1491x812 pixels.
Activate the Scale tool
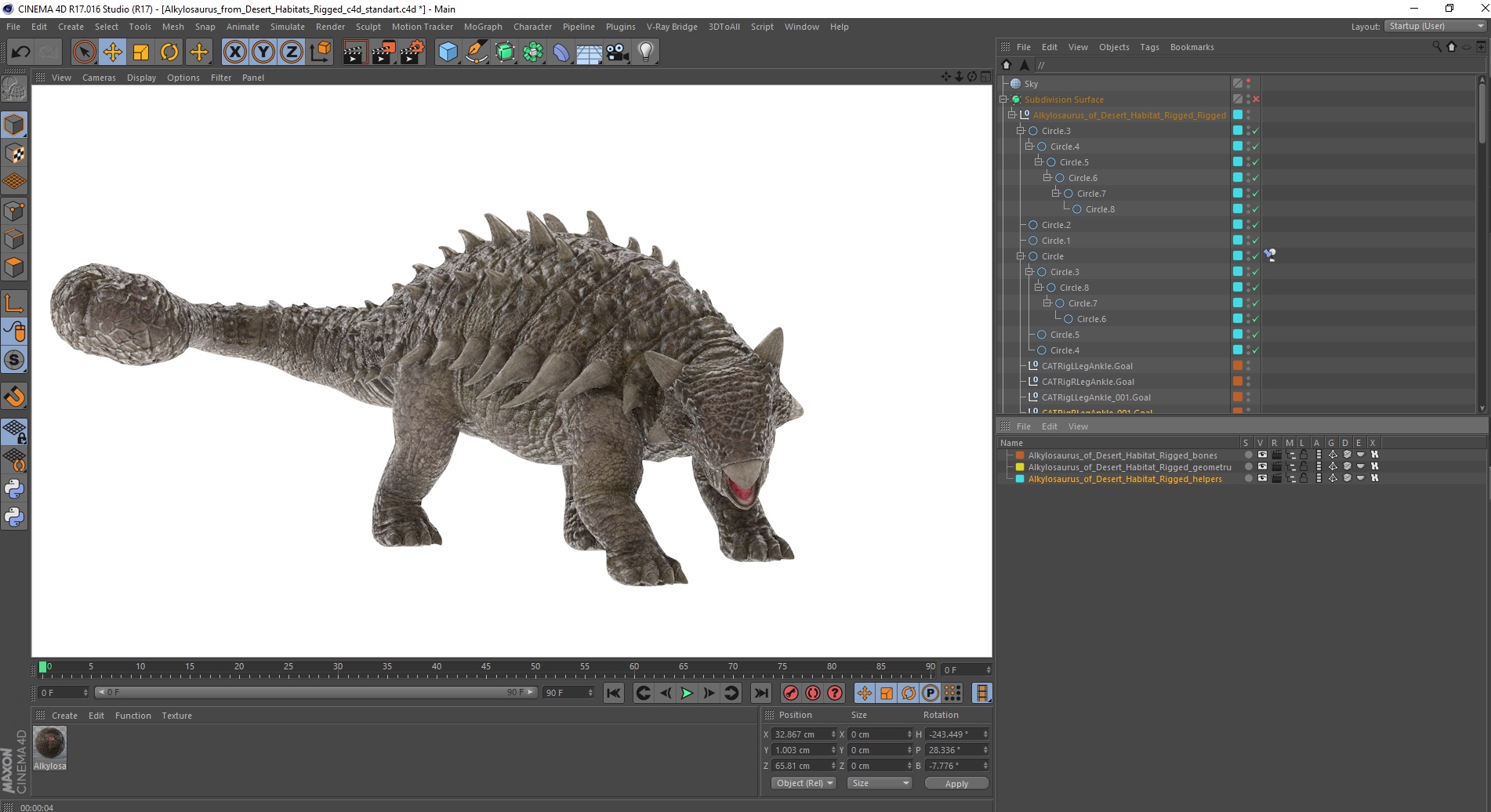[141, 53]
